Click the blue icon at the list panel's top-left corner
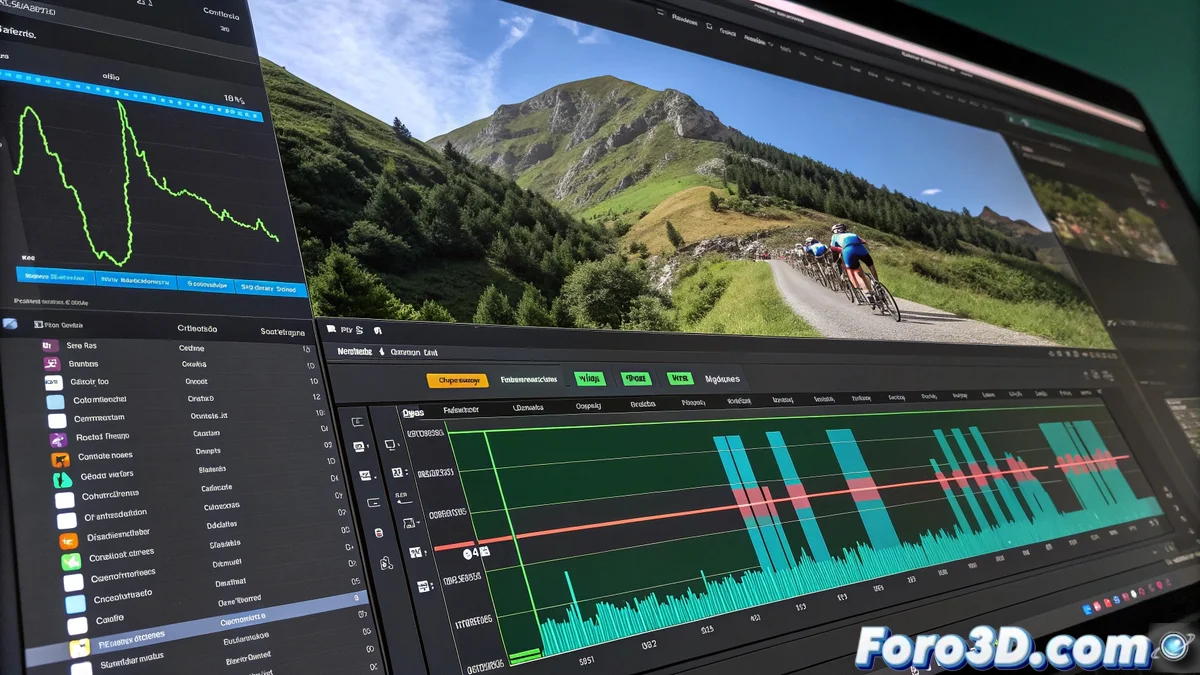 (10, 324)
